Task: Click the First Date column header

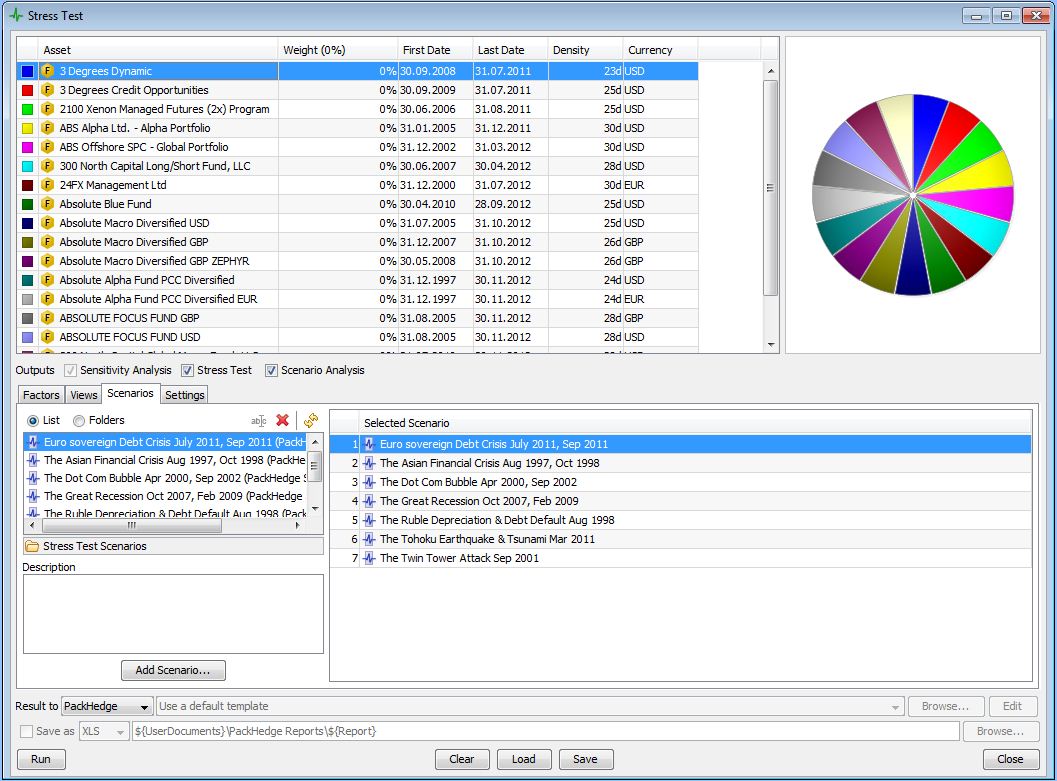Action: (x=435, y=50)
